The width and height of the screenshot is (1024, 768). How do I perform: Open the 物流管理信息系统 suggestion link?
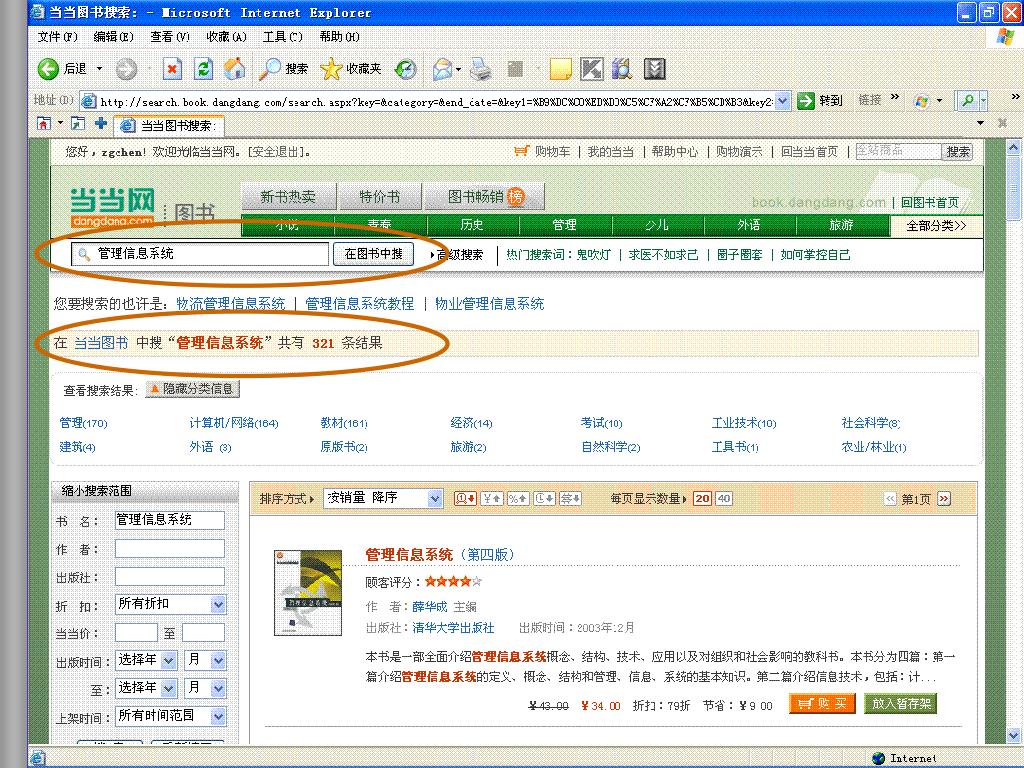point(231,304)
